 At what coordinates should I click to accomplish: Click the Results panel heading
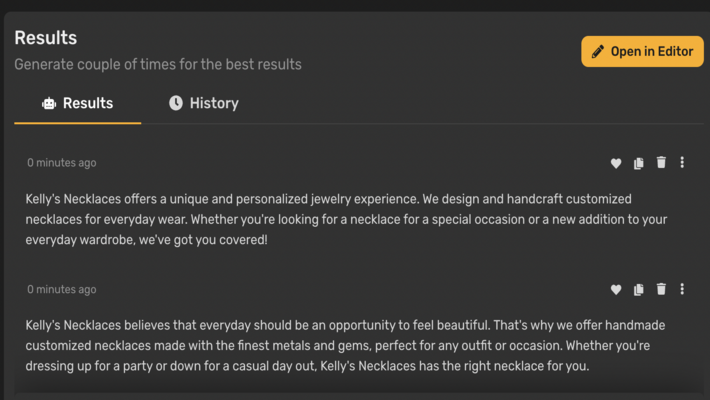tap(45, 38)
